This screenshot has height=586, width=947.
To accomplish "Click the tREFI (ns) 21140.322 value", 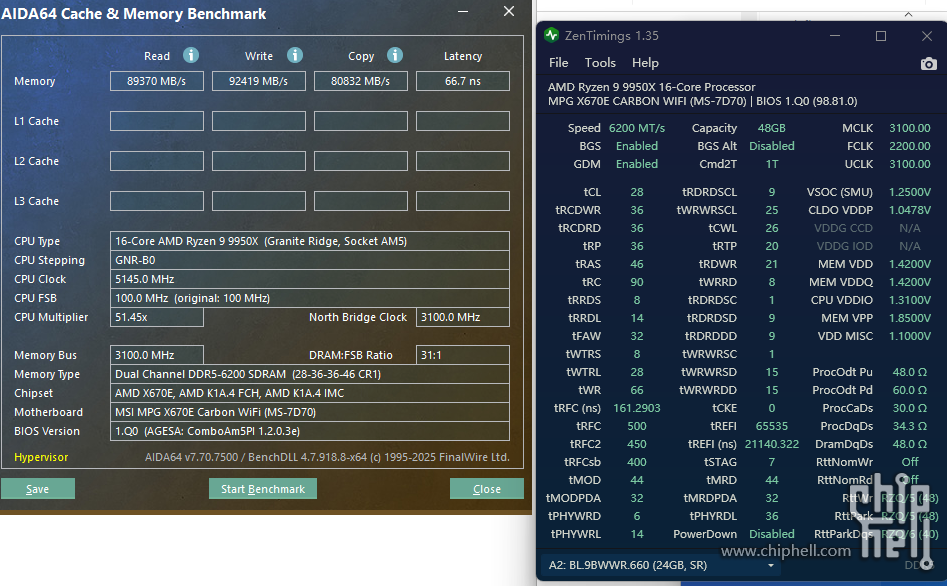I will pyautogui.click(x=771, y=444).
